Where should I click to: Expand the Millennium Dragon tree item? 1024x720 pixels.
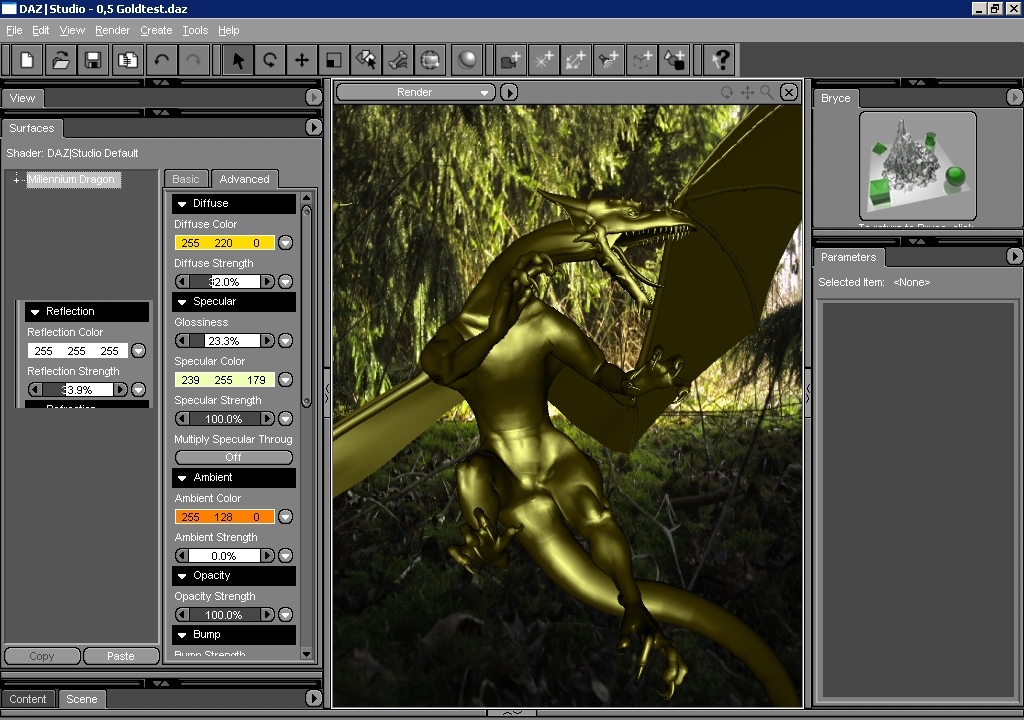click(17, 180)
